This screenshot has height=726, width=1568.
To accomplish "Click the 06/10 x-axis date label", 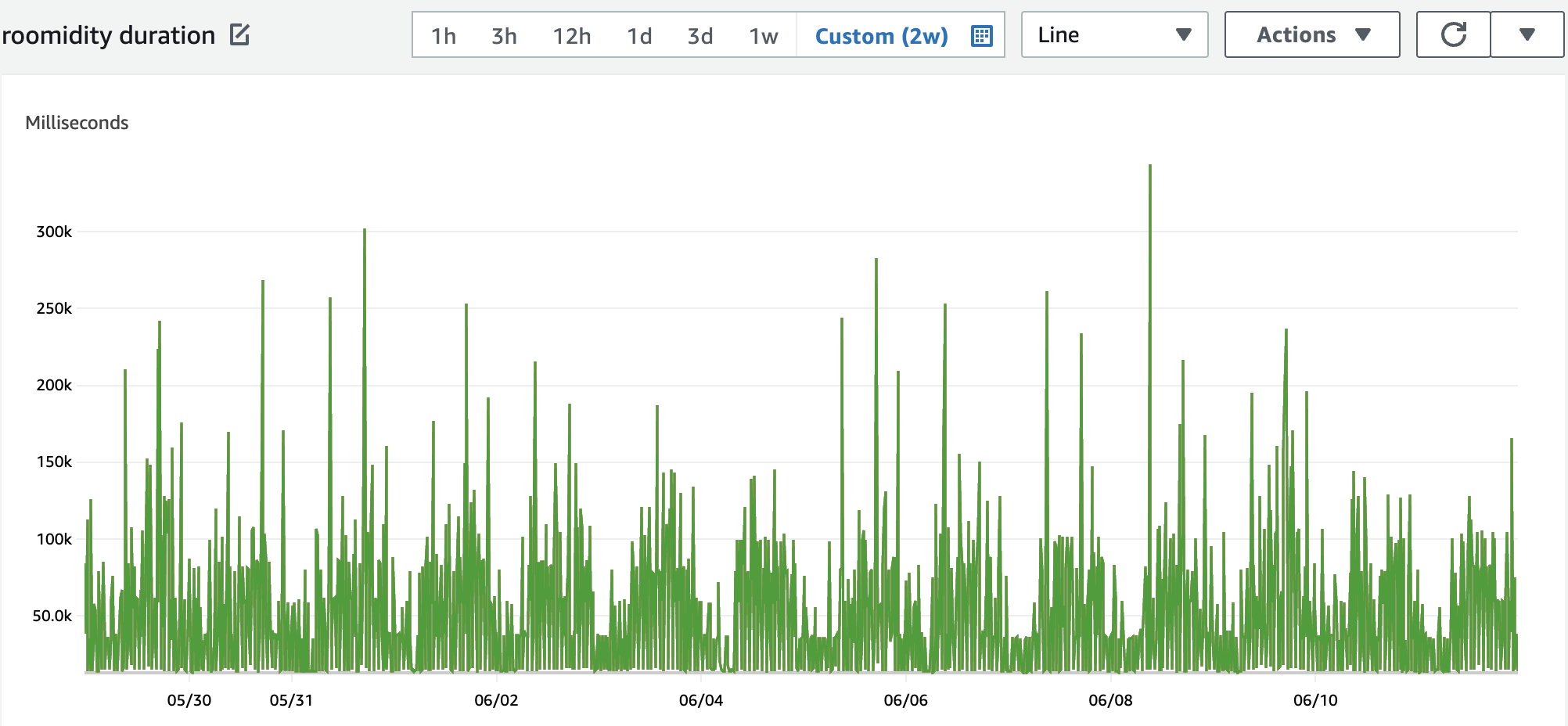I will (1315, 700).
